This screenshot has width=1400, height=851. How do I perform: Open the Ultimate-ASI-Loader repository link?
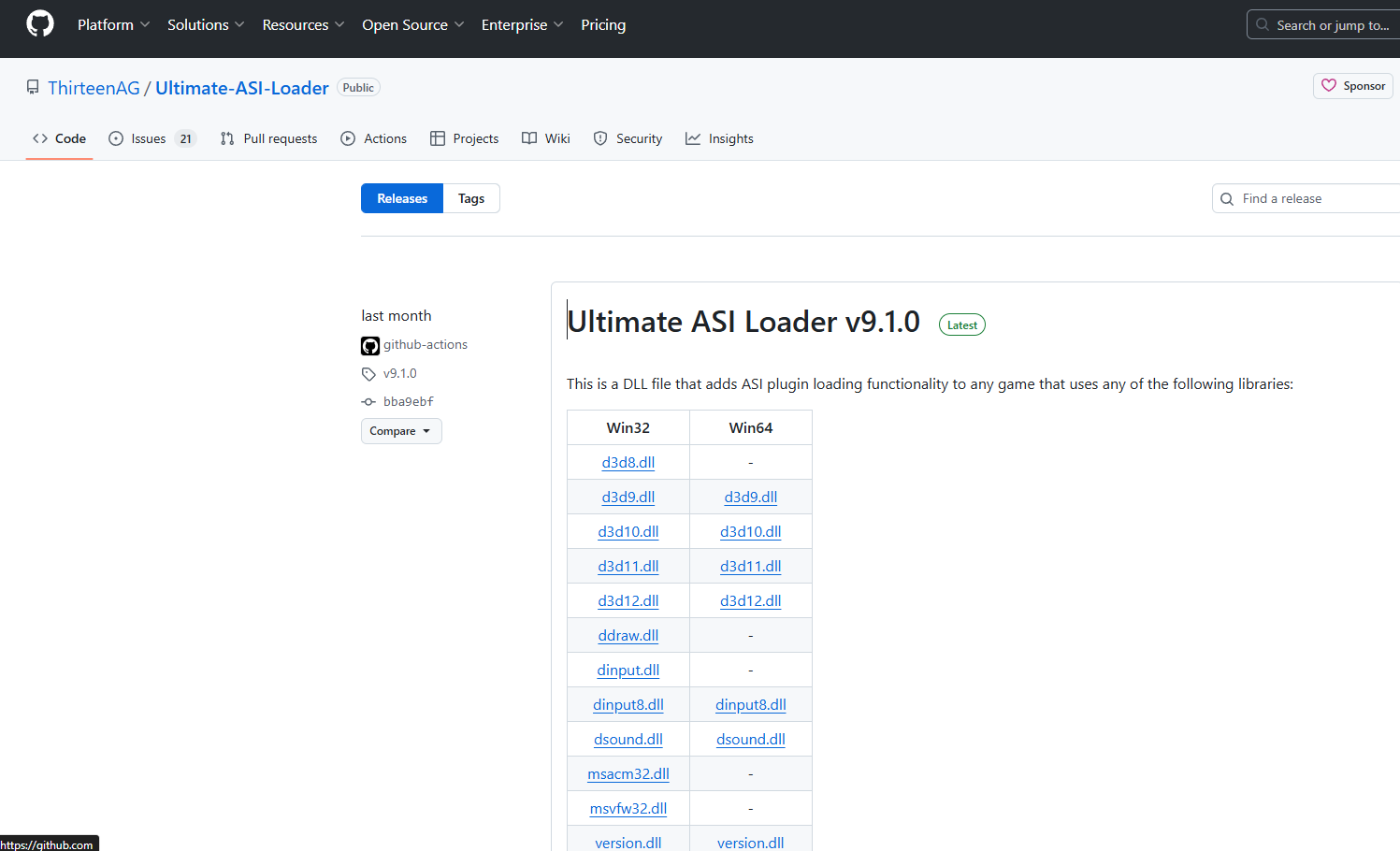pos(242,88)
